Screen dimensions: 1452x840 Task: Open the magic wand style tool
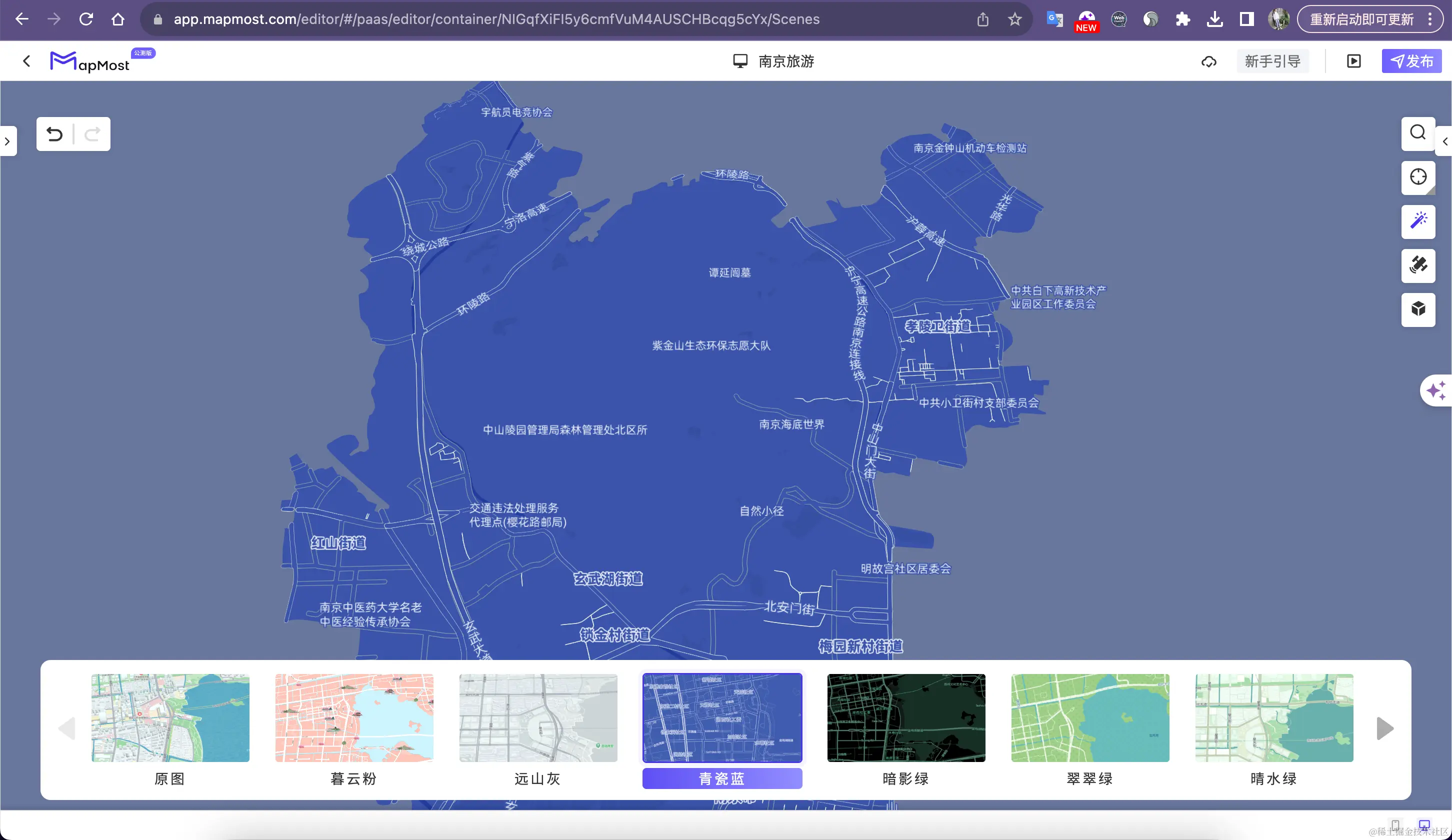tap(1418, 221)
